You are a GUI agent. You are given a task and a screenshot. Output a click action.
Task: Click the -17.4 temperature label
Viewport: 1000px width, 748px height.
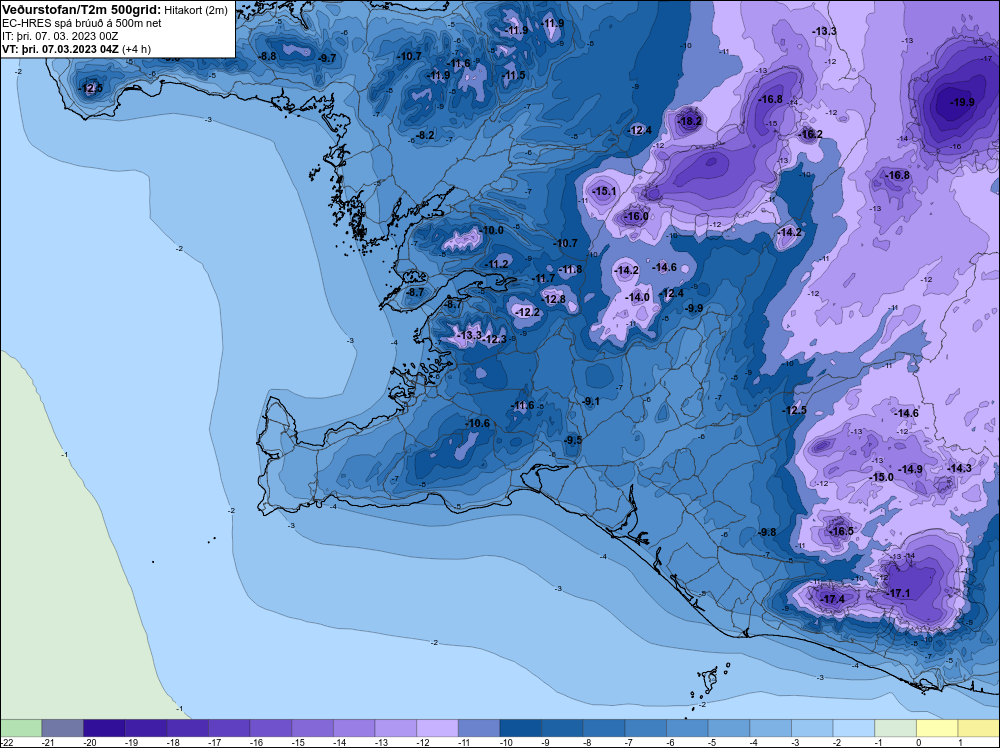click(832, 599)
